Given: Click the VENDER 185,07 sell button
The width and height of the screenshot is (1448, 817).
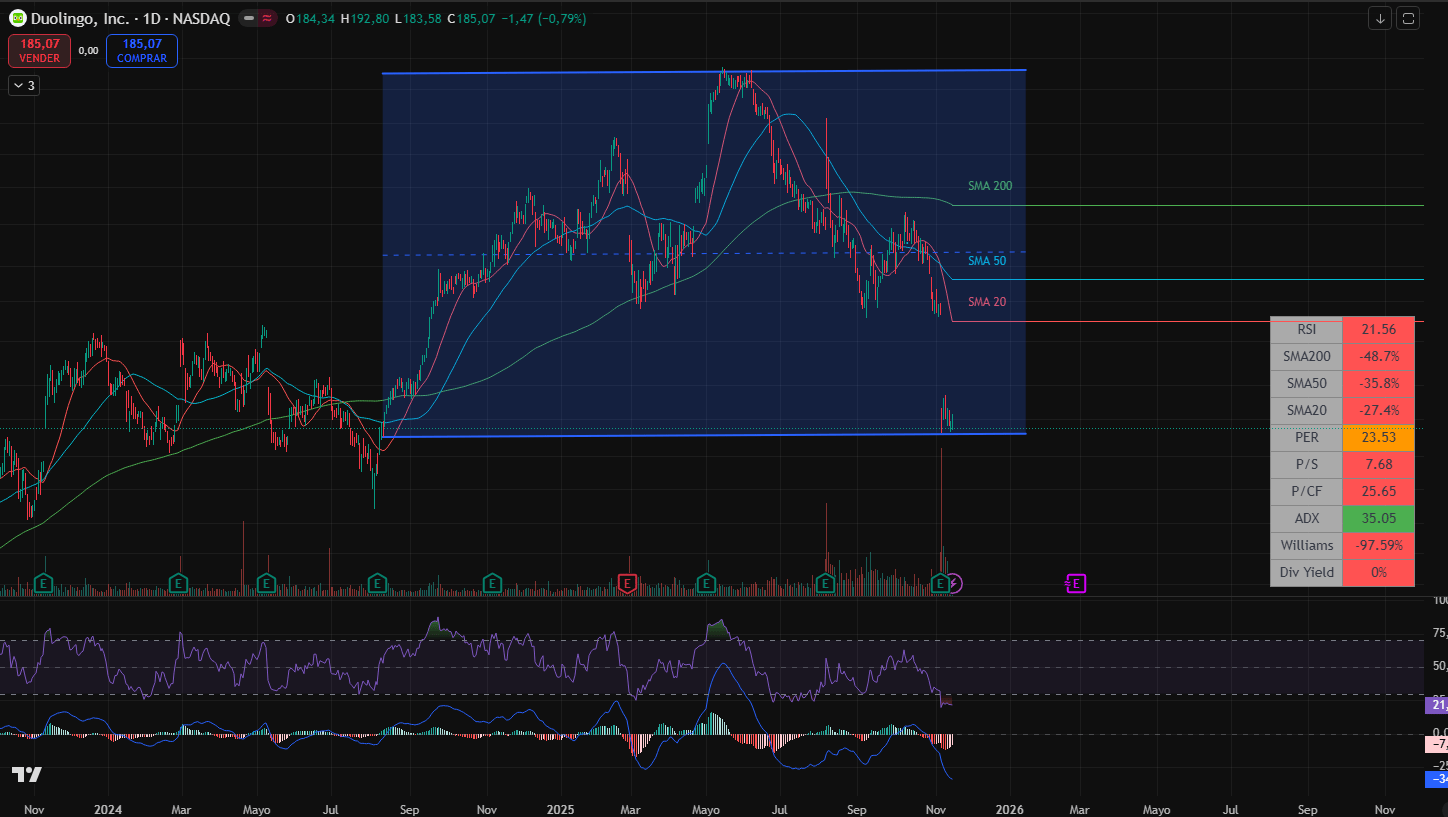Looking at the screenshot, I should 40,50.
